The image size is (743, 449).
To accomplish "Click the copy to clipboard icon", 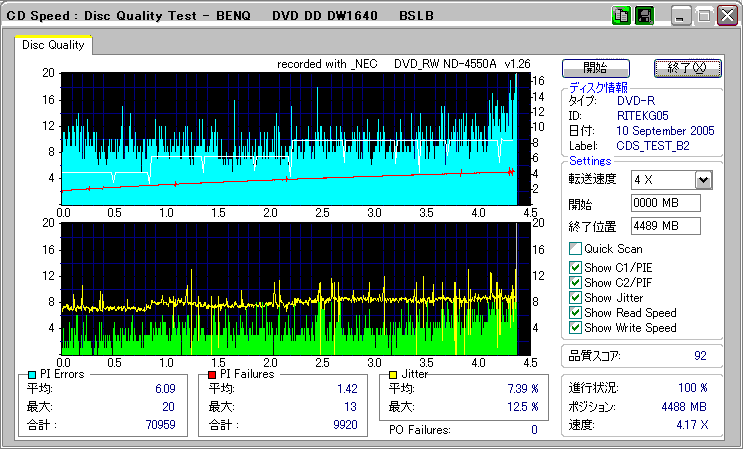I will click(x=620, y=16).
